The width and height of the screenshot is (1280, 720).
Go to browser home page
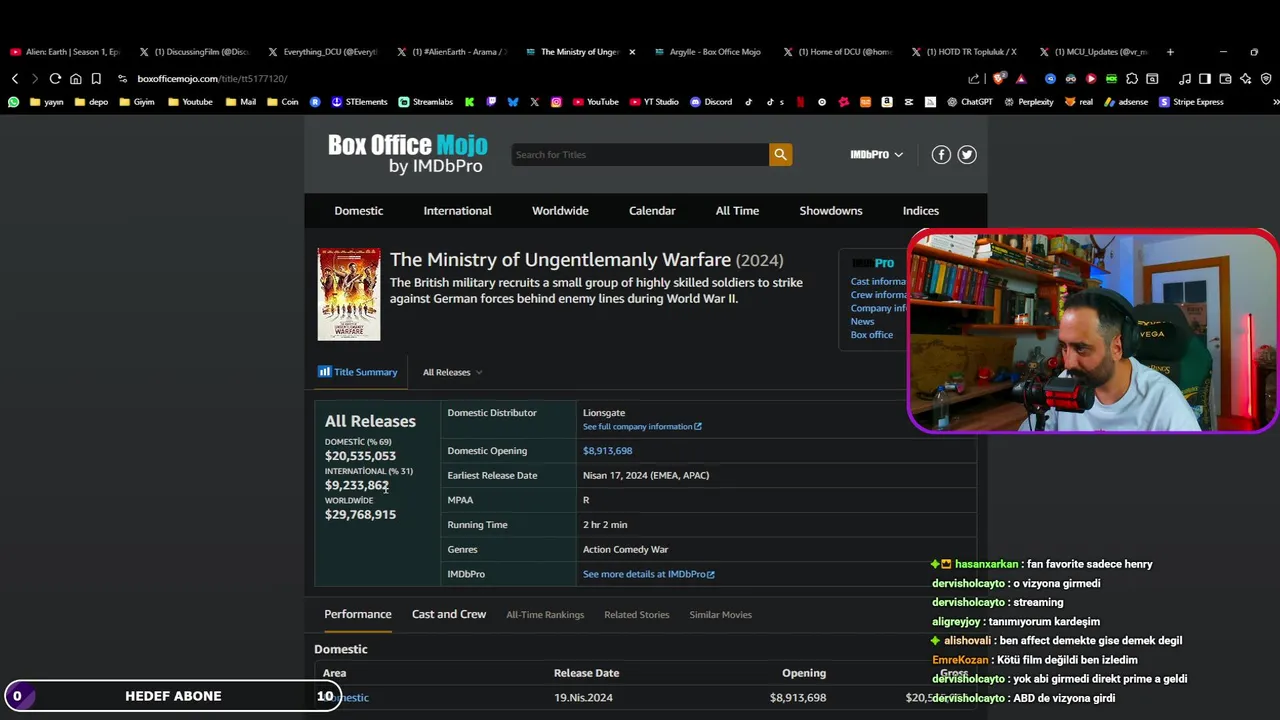[x=75, y=78]
